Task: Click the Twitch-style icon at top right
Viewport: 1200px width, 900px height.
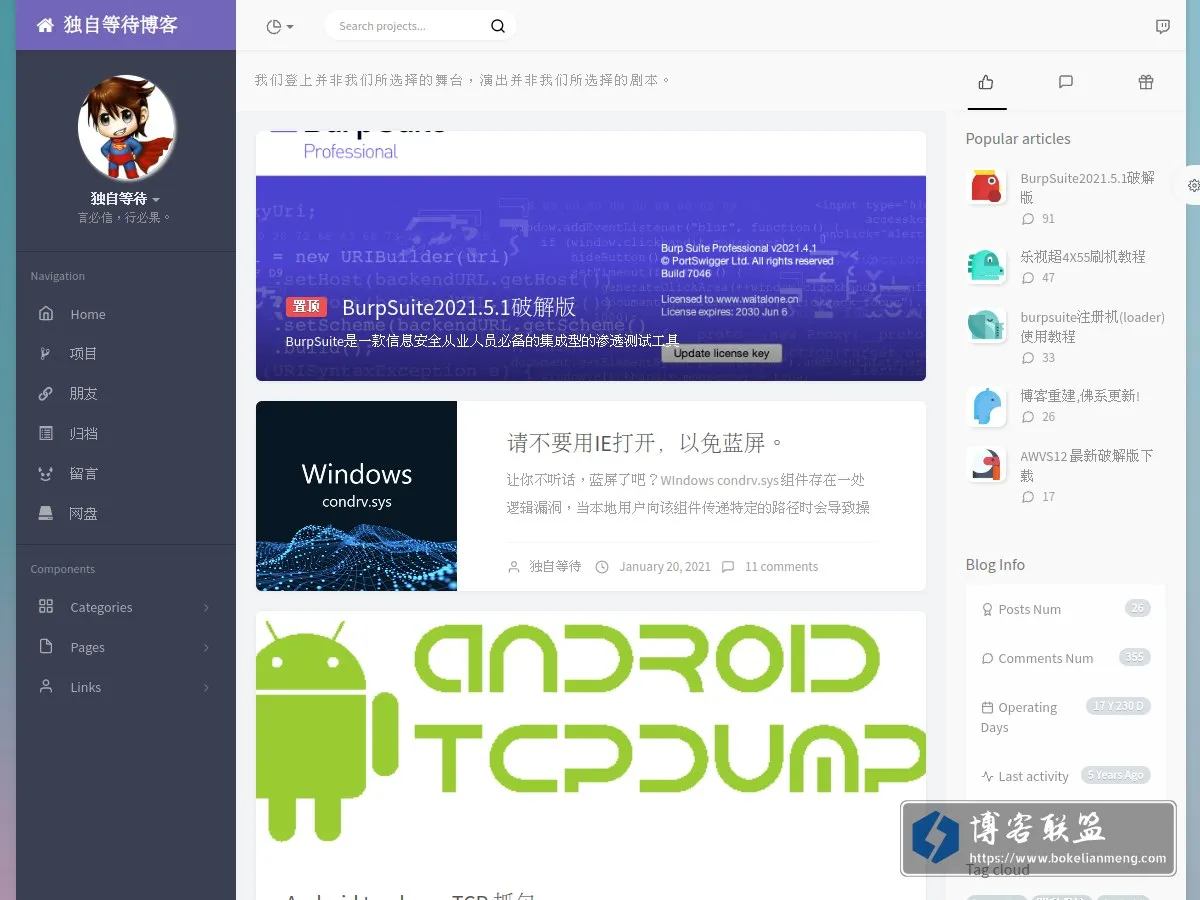Action: tap(1162, 27)
